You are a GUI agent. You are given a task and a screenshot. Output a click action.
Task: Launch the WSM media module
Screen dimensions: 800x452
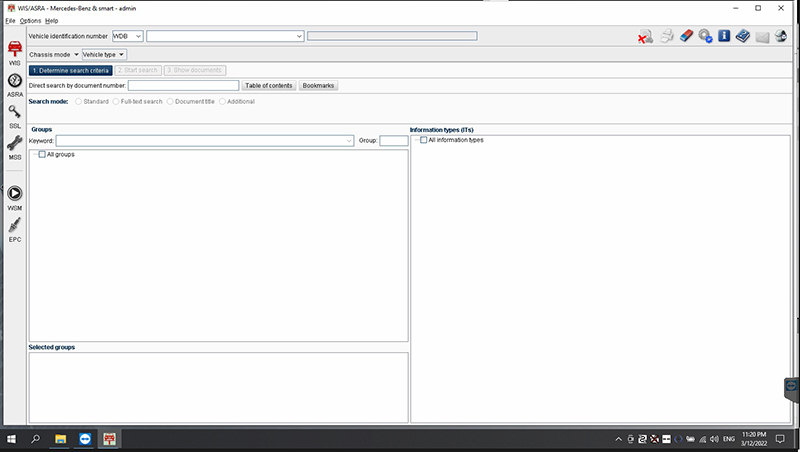(15, 198)
